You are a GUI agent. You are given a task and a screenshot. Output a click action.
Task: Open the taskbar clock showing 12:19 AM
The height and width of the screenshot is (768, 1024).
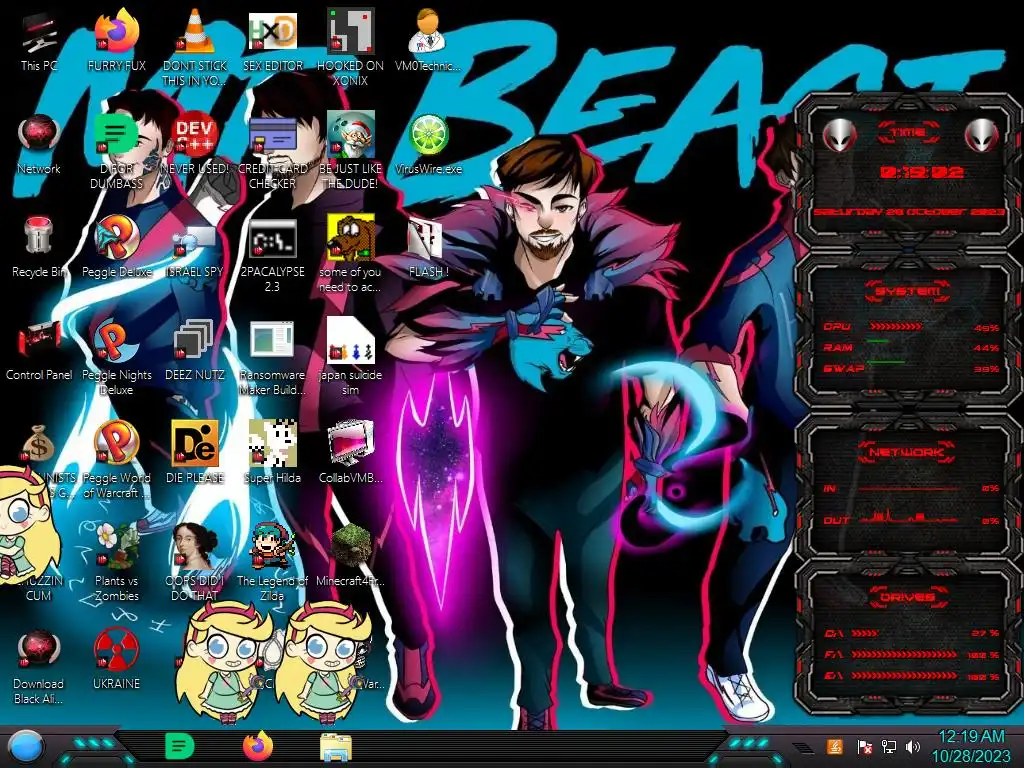(x=971, y=746)
